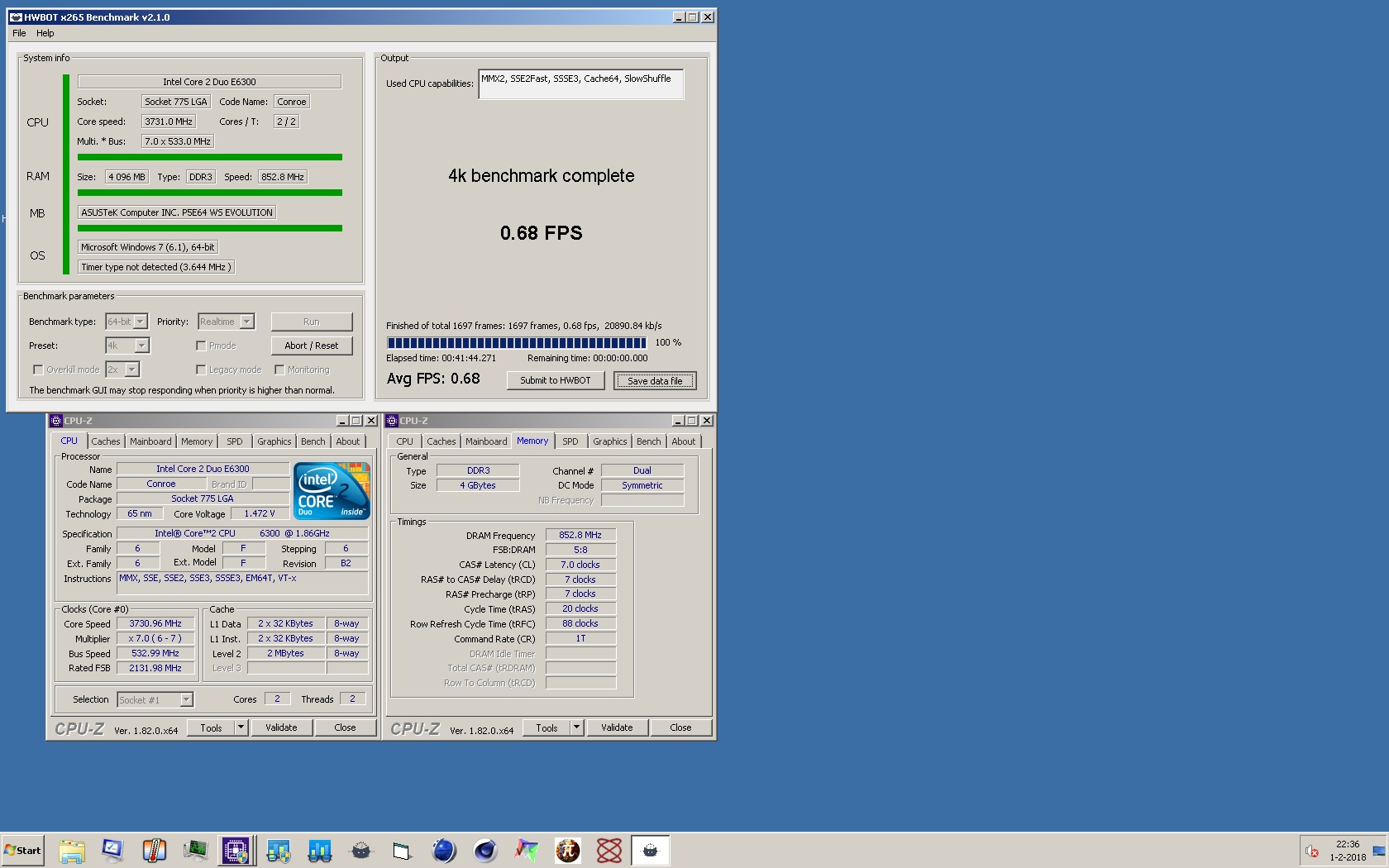Click Save data file button
The image size is (1389, 868).
655,380
